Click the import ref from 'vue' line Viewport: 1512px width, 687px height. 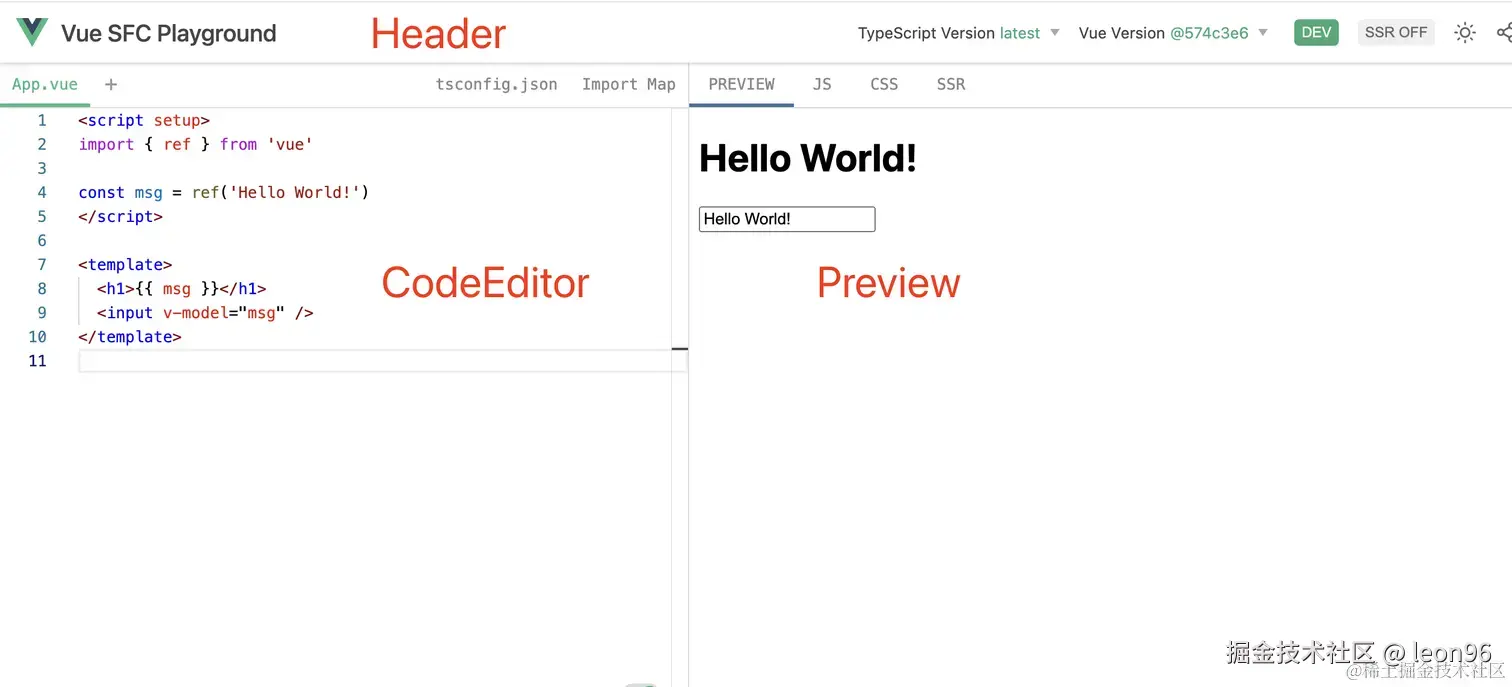(196, 145)
